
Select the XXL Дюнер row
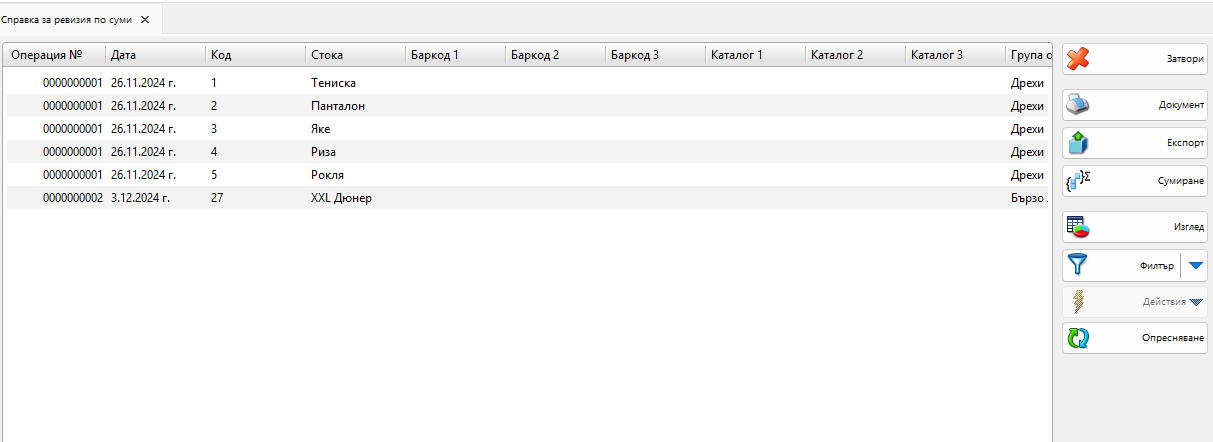click(527, 198)
